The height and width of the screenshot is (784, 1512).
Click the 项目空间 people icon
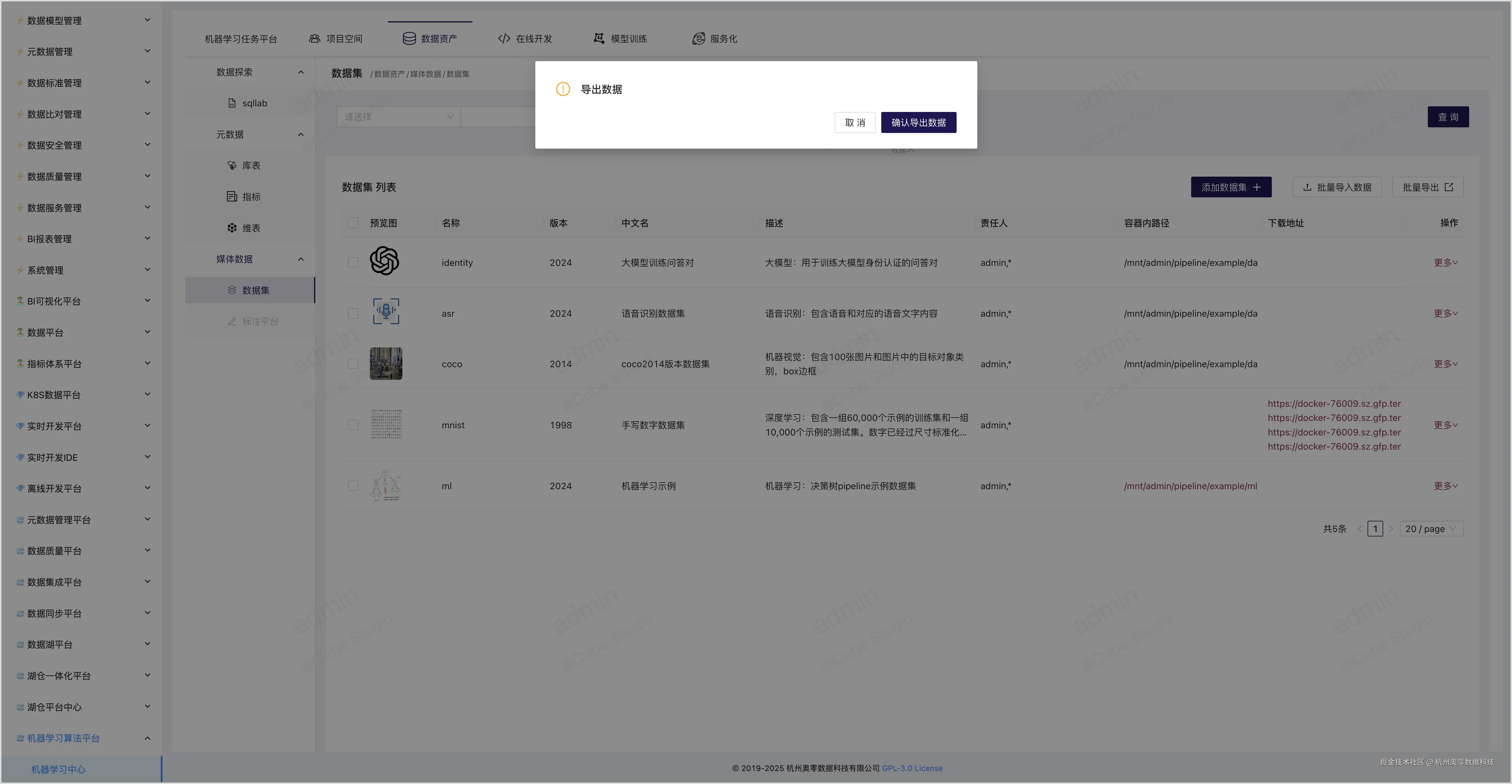click(x=315, y=39)
